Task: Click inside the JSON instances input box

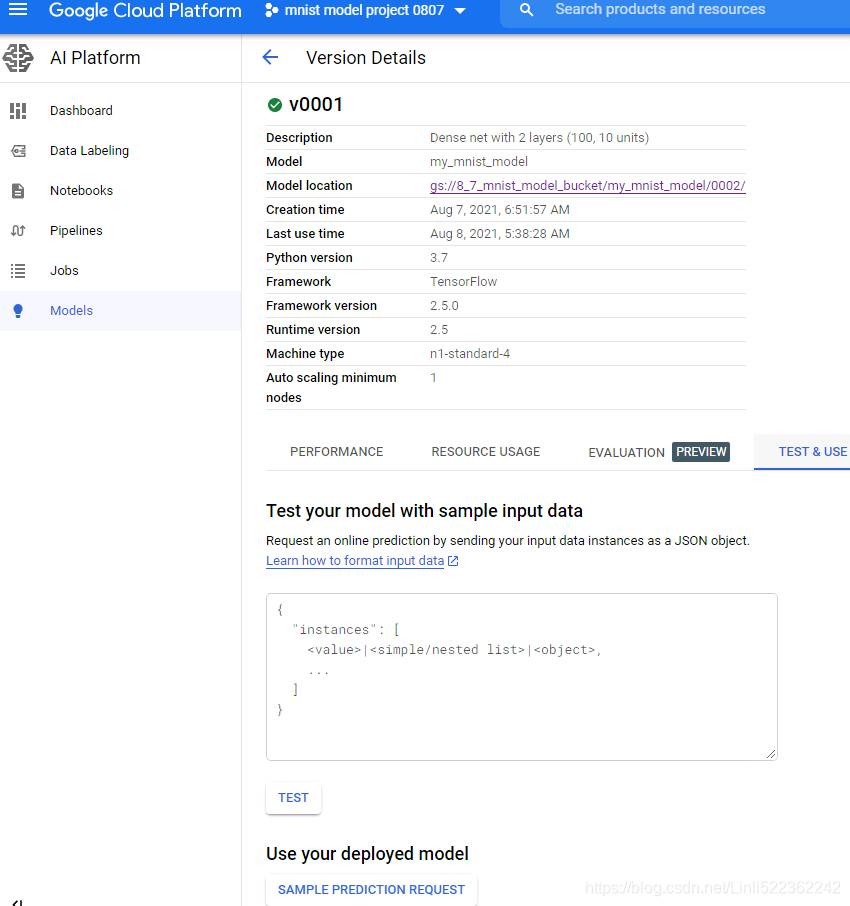Action: (522, 677)
